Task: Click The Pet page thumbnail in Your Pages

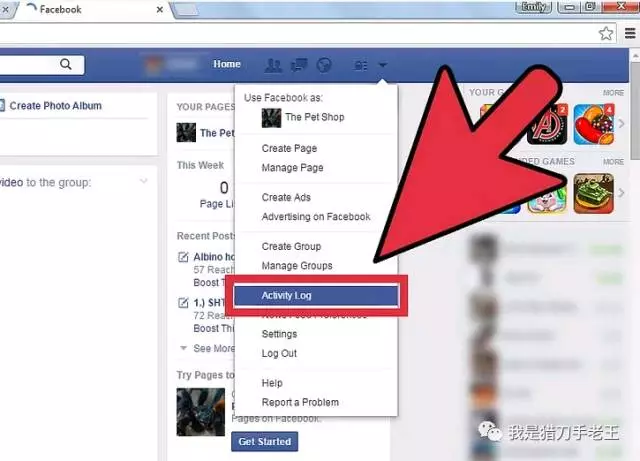Action: point(186,133)
